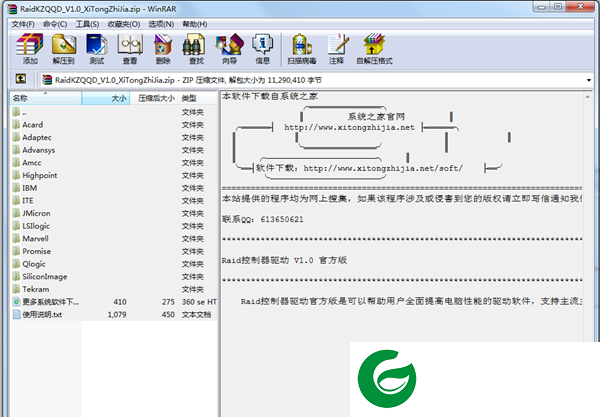Click comment panel scrollbar up arrow
This screenshot has width=600, height=417.
pyautogui.click(x=587, y=97)
